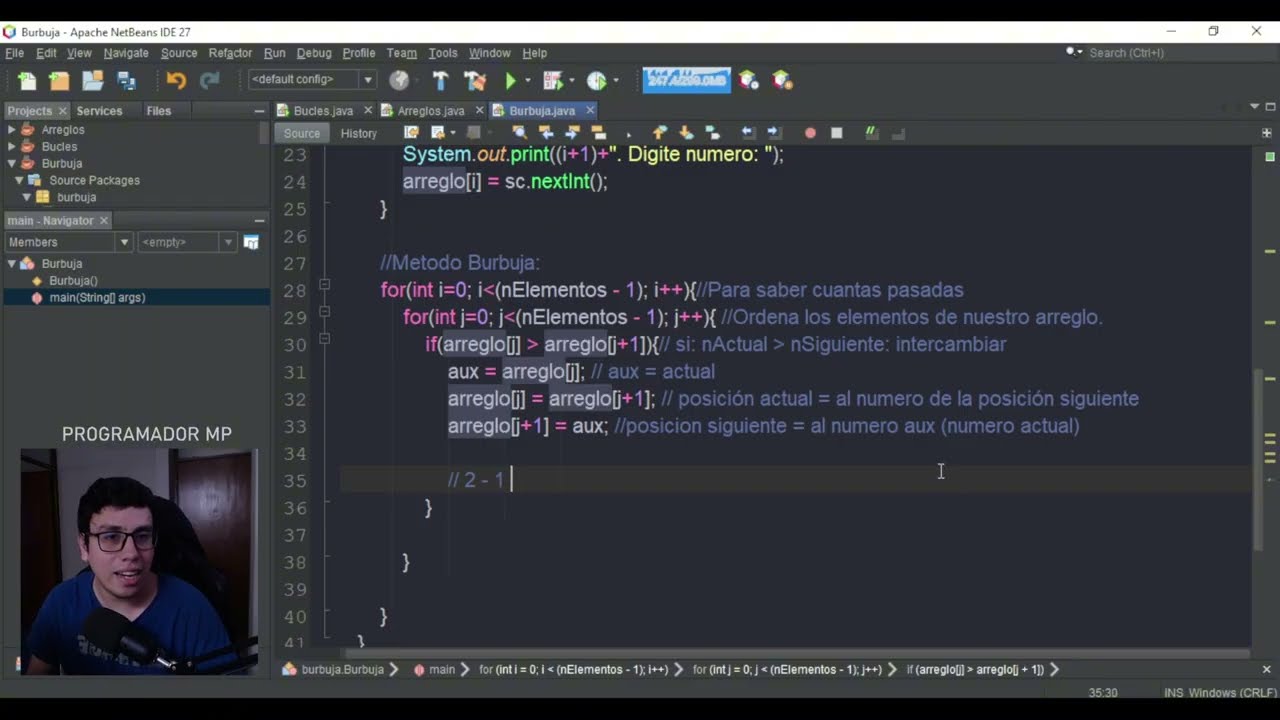Click the Find Previous Occurrence icon
The image size is (1280, 720).
click(546, 133)
